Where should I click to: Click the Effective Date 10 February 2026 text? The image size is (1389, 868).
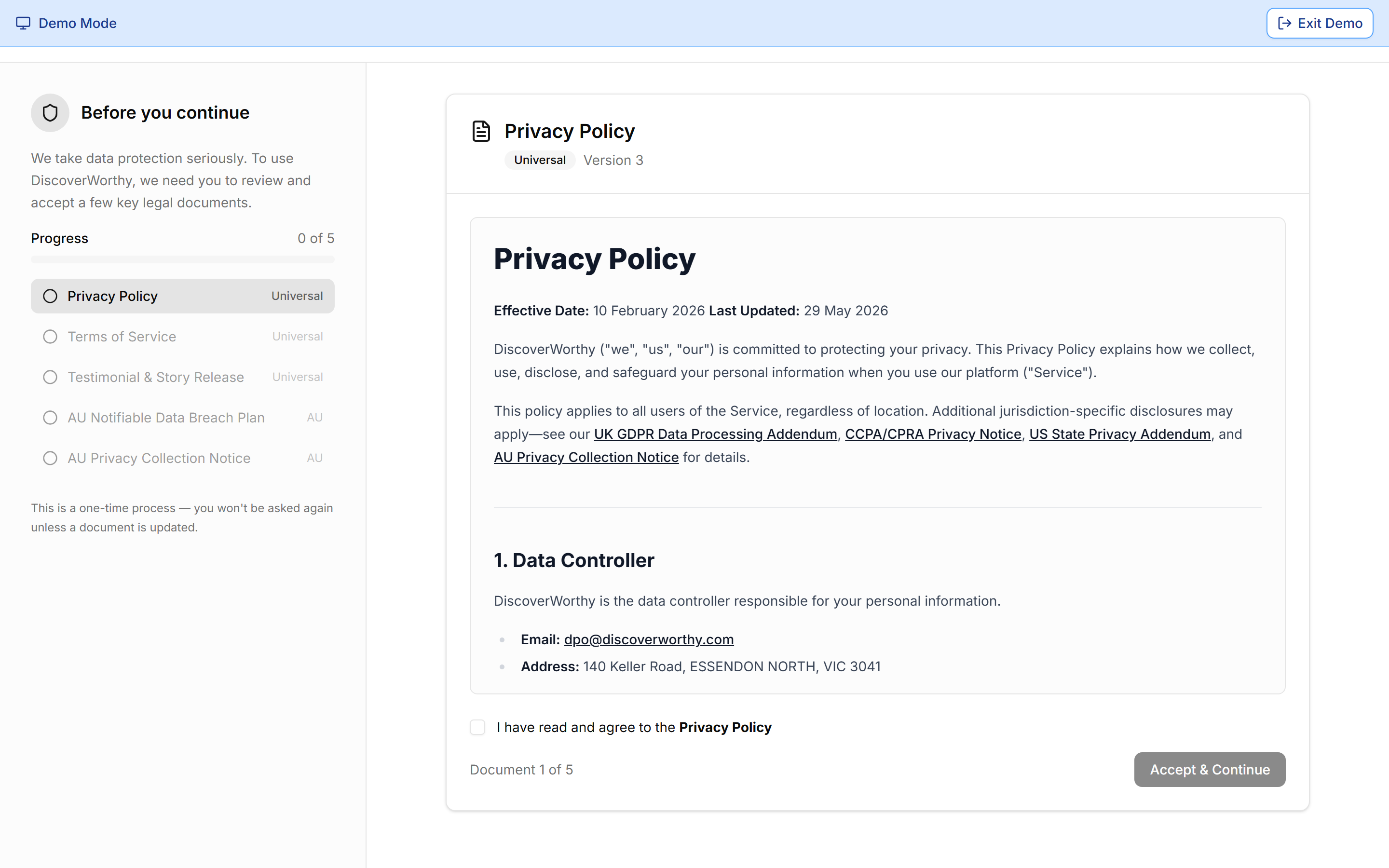599,311
